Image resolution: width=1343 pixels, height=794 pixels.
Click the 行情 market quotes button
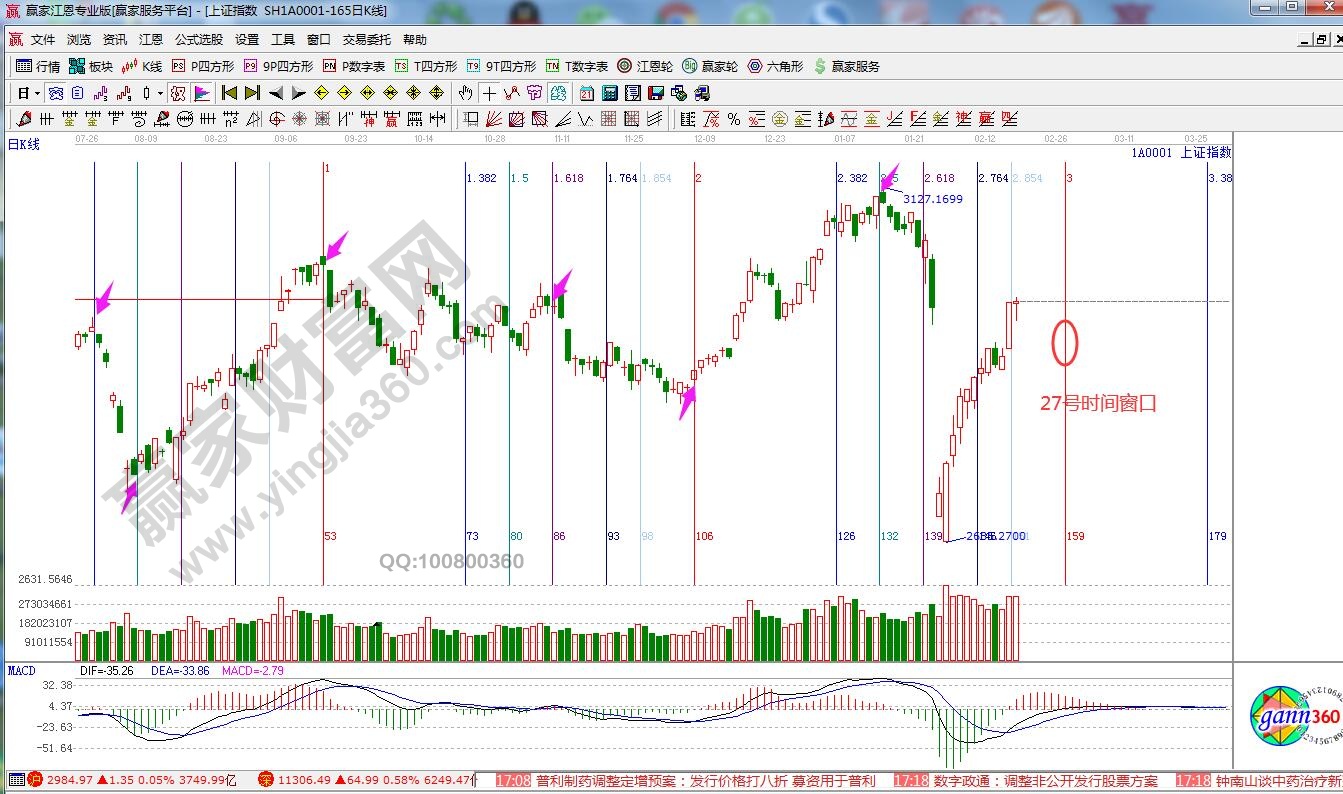pyautogui.click(x=38, y=66)
